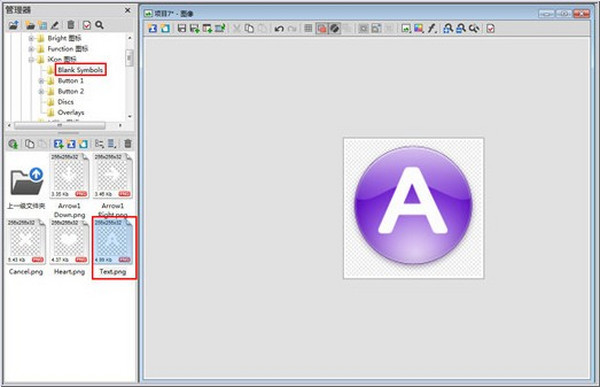The image size is (600, 387).
Task: Toggle the grid display button
Action: click(x=308, y=28)
